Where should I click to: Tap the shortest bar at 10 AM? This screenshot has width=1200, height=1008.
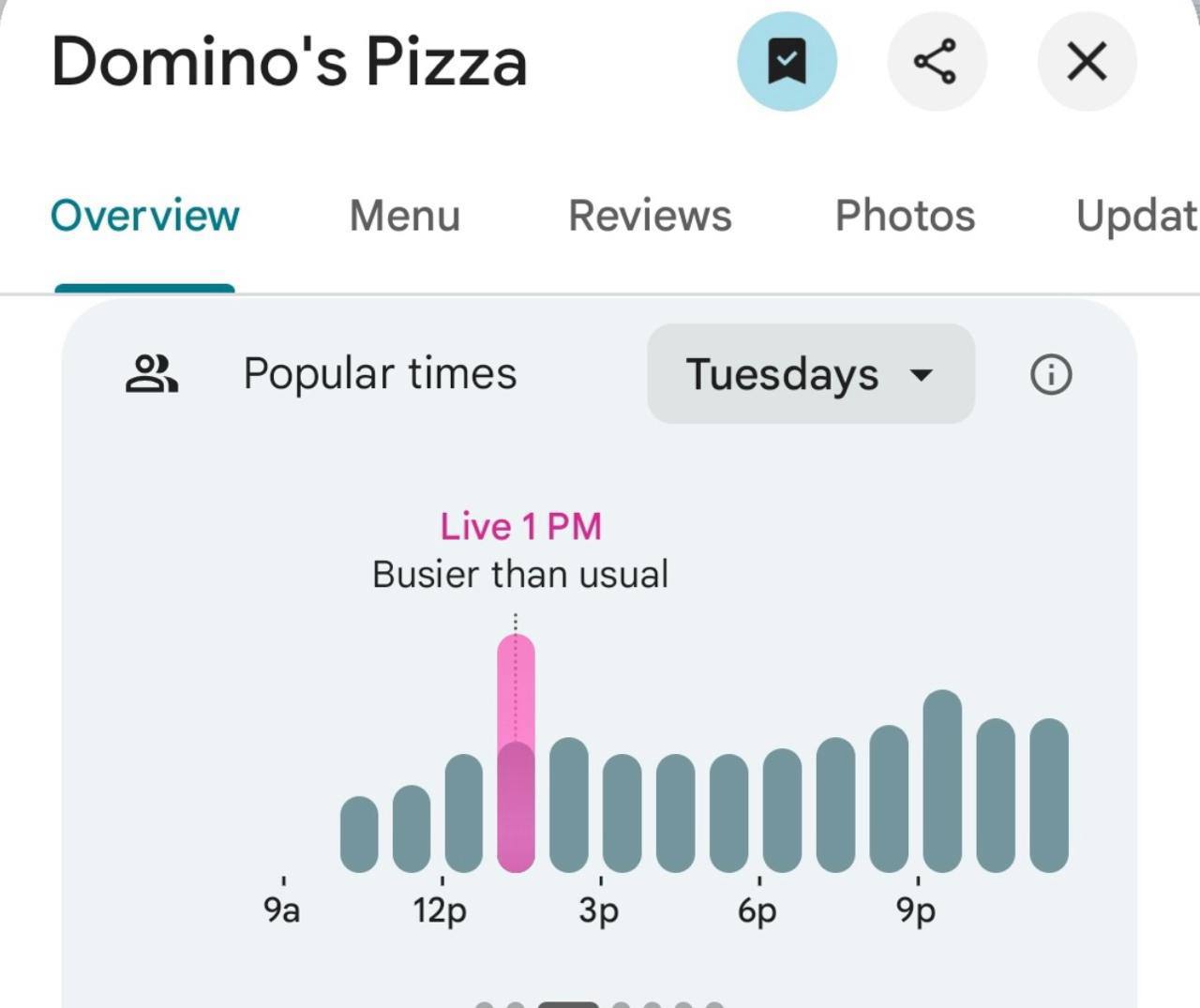[x=359, y=835]
